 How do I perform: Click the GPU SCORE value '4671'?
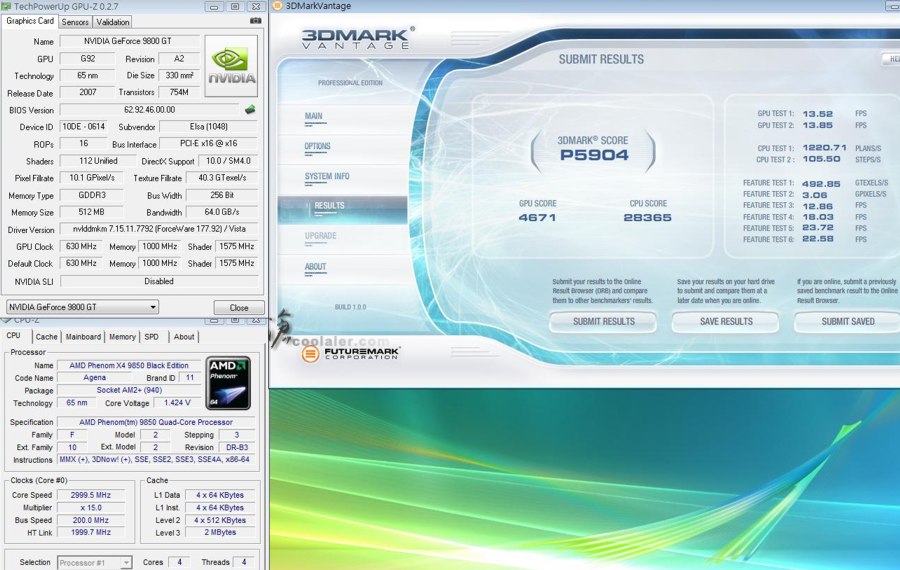click(537, 218)
